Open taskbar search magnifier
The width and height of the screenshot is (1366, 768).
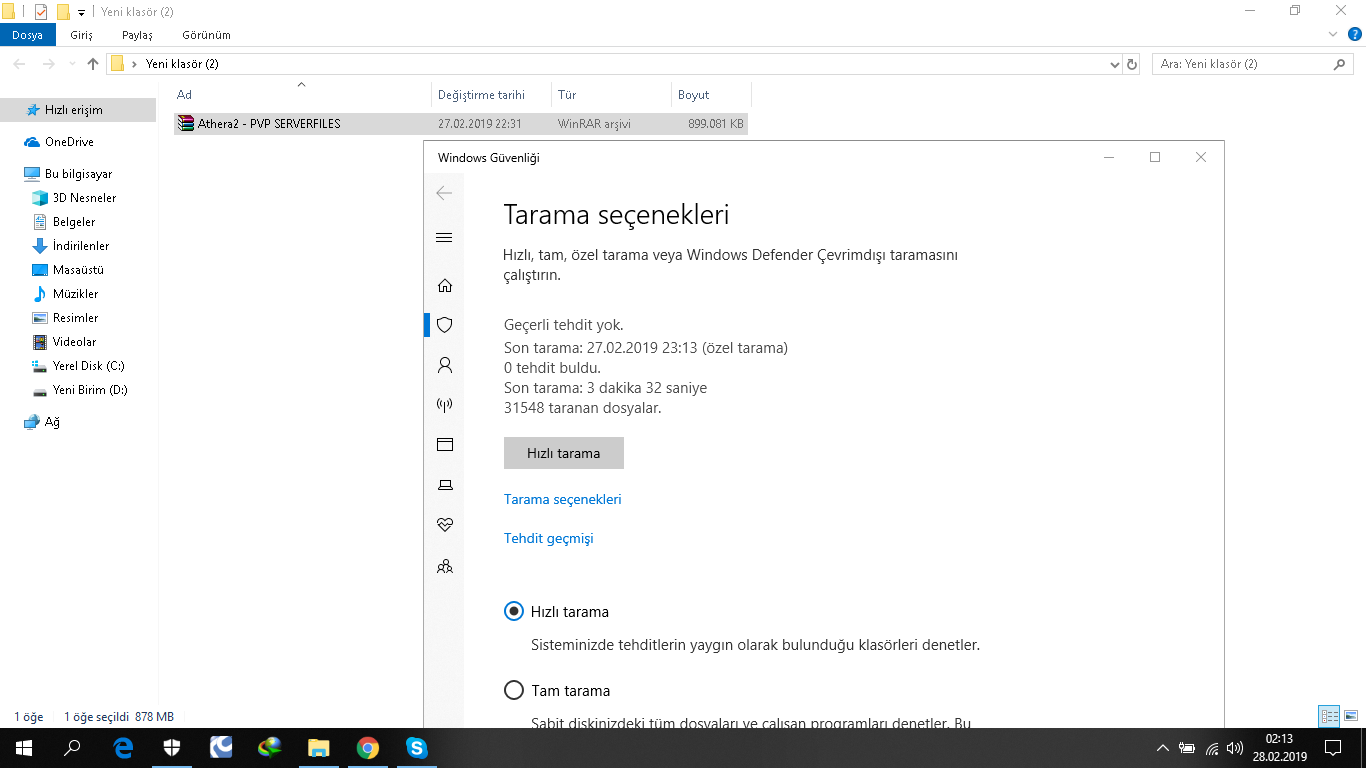click(72, 748)
